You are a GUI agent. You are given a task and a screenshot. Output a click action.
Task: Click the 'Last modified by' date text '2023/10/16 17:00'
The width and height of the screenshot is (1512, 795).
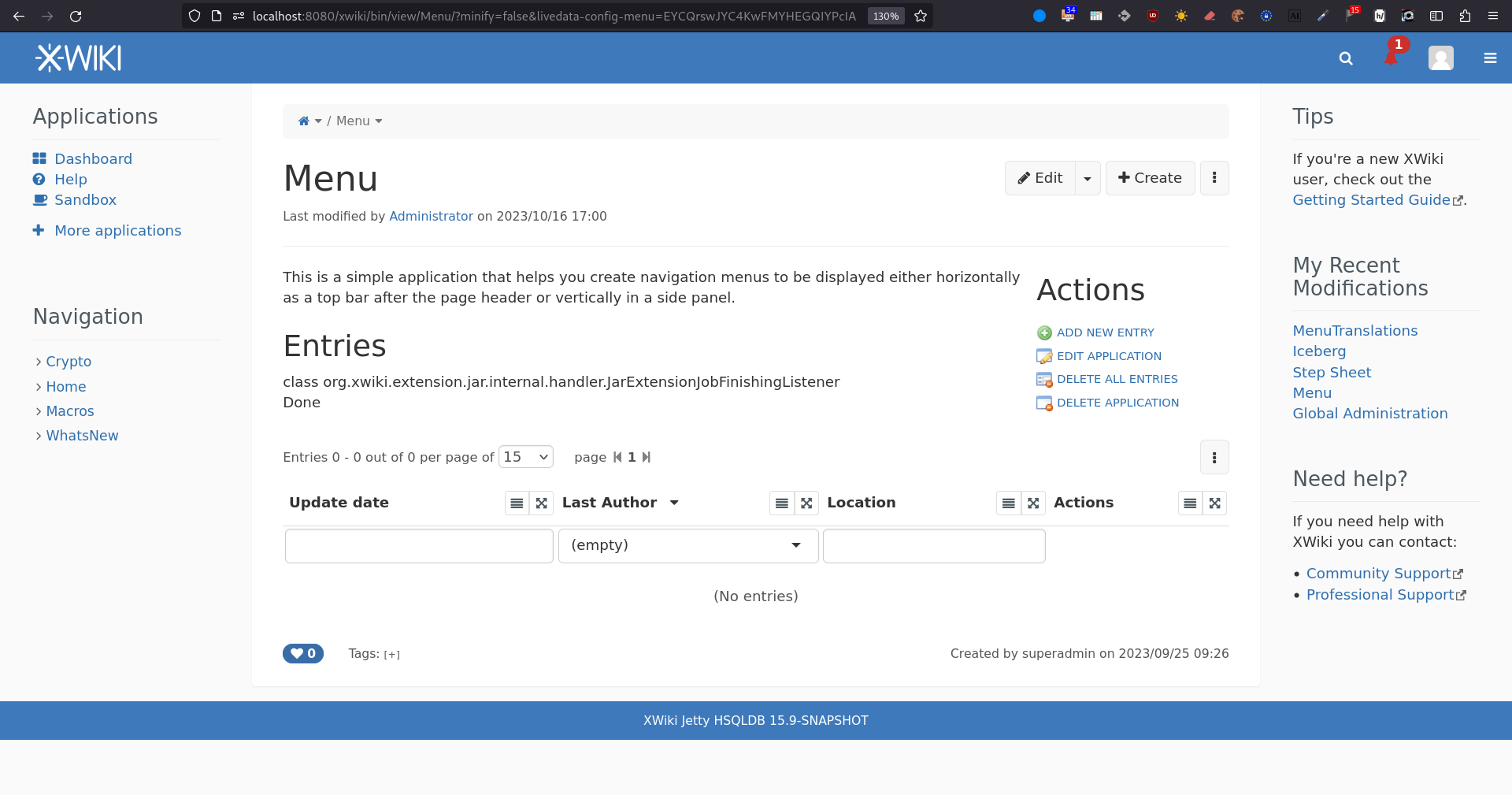(551, 216)
